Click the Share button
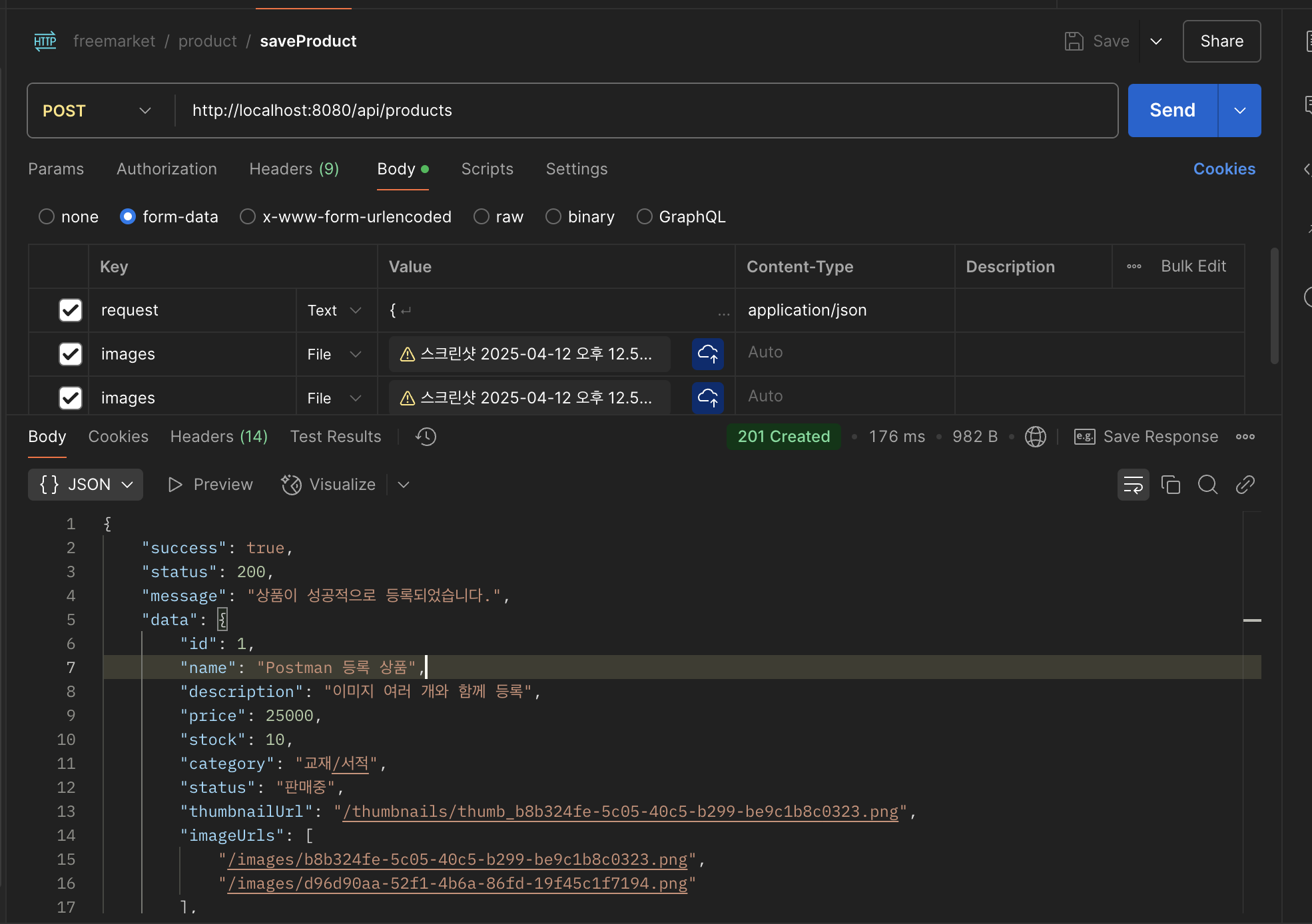The width and height of the screenshot is (1312, 924). (1221, 41)
